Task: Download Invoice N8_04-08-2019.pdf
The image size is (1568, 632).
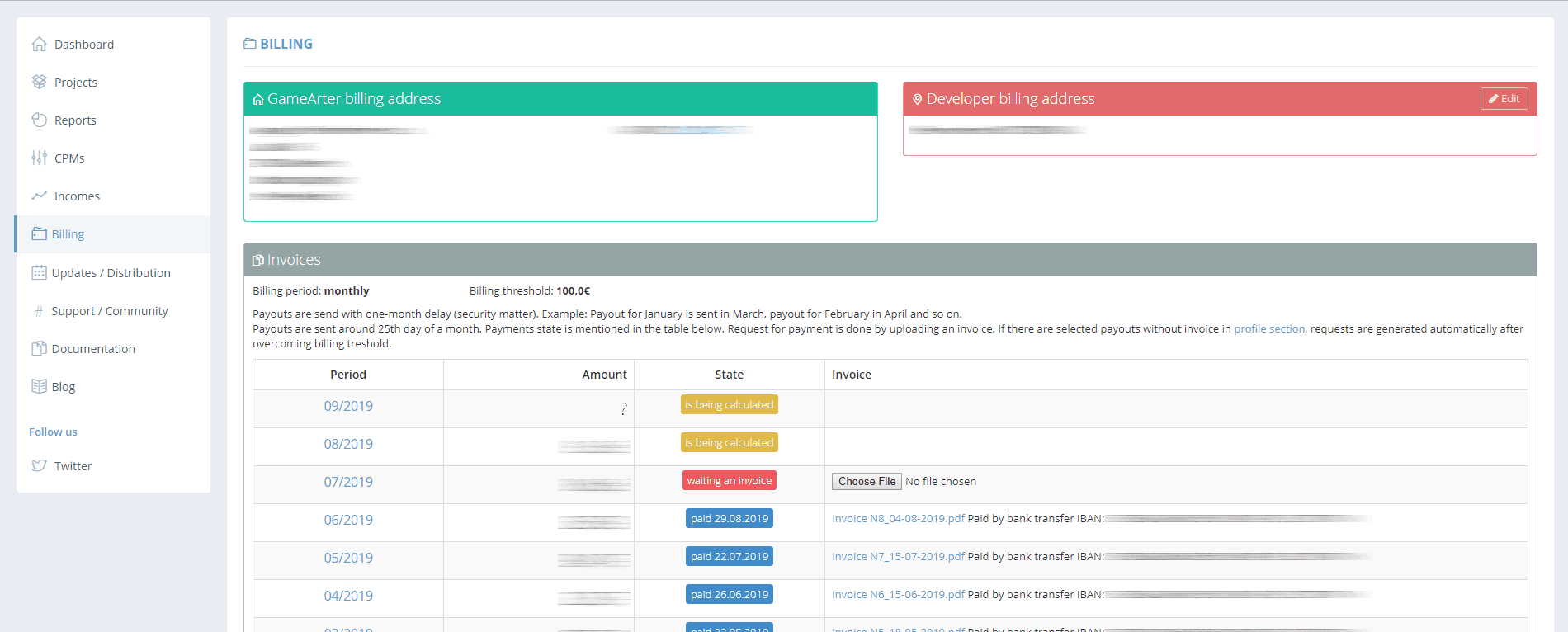Action: 898,518
